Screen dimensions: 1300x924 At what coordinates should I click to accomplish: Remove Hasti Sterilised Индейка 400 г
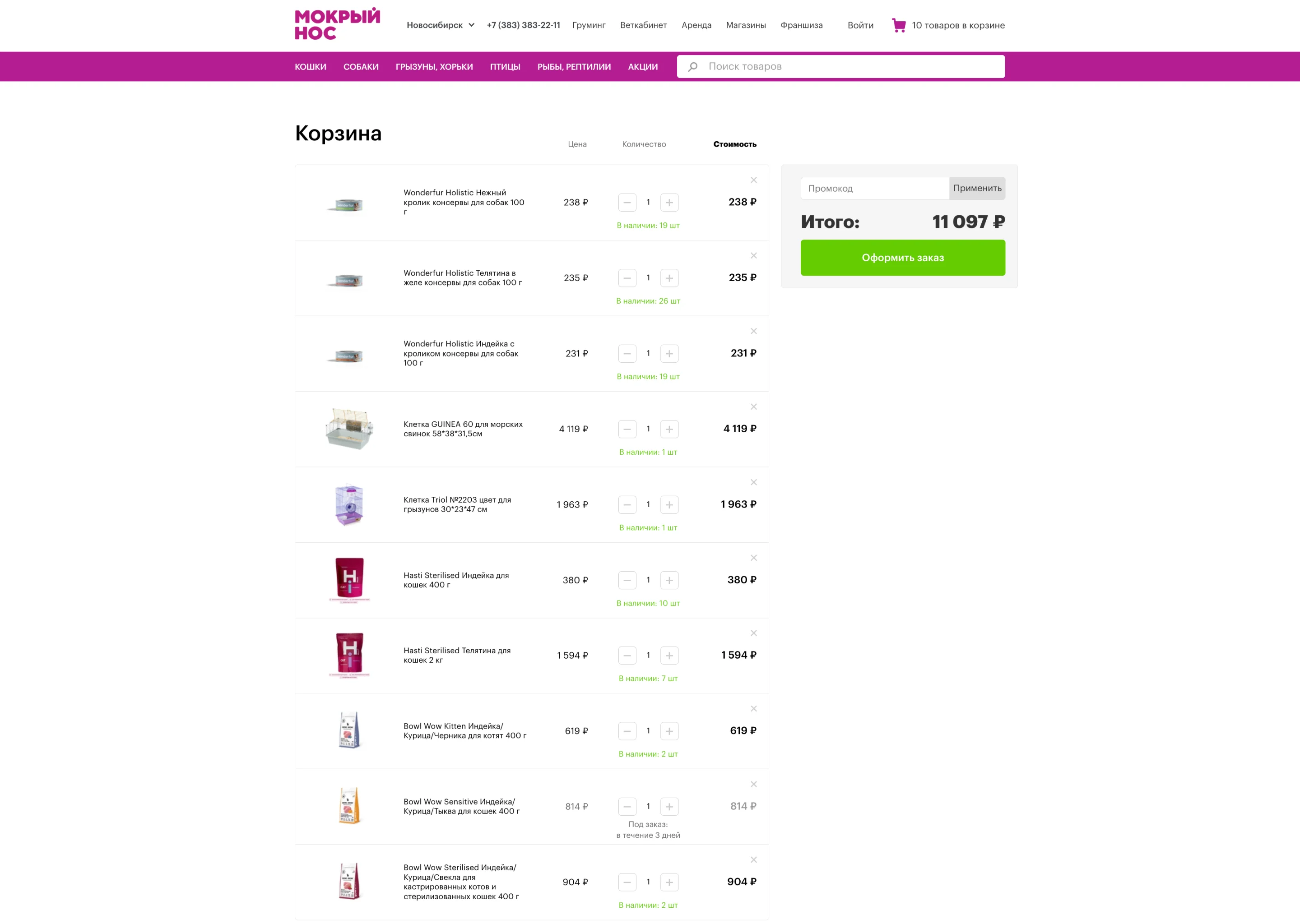(x=753, y=558)
